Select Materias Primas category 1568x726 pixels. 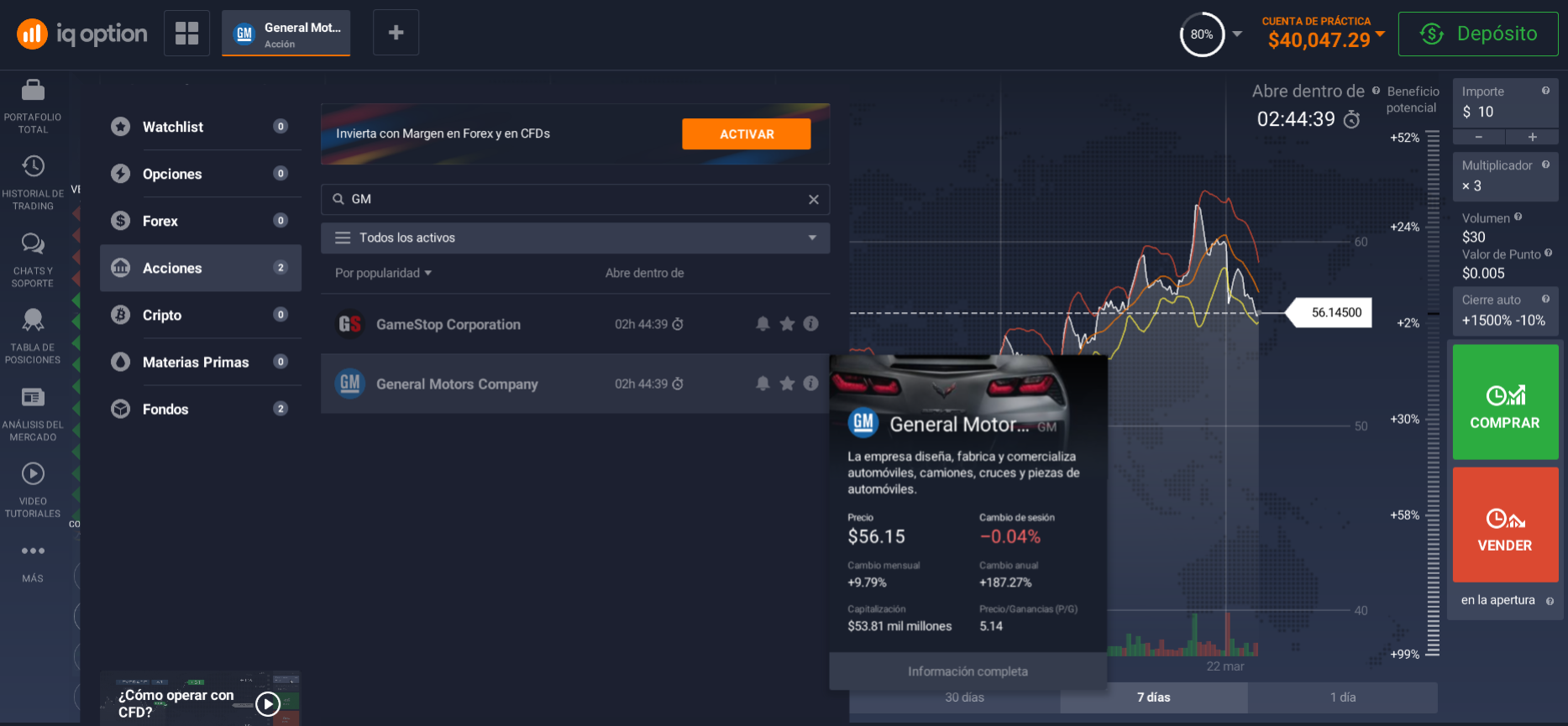[x=200, y=362]
